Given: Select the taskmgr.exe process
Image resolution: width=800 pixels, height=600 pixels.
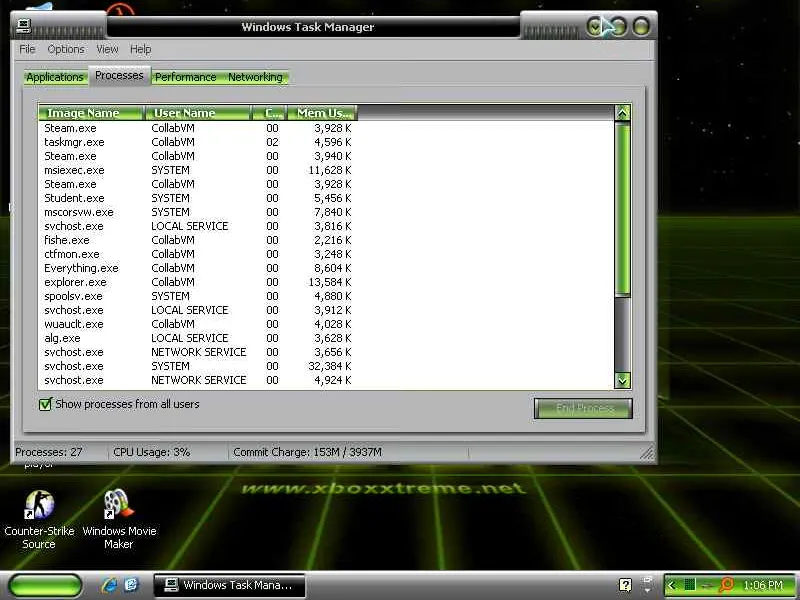Looking at the screenshot, I should (x=198, y=142).
